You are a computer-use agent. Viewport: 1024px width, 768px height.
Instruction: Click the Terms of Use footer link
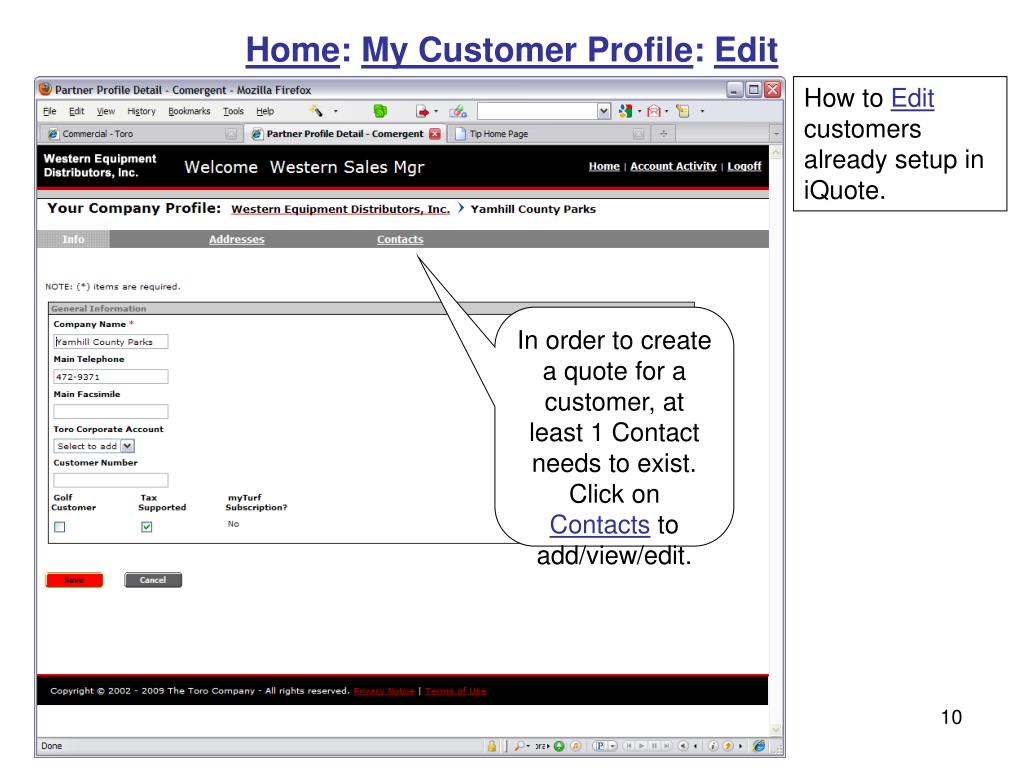pos(456,691)
